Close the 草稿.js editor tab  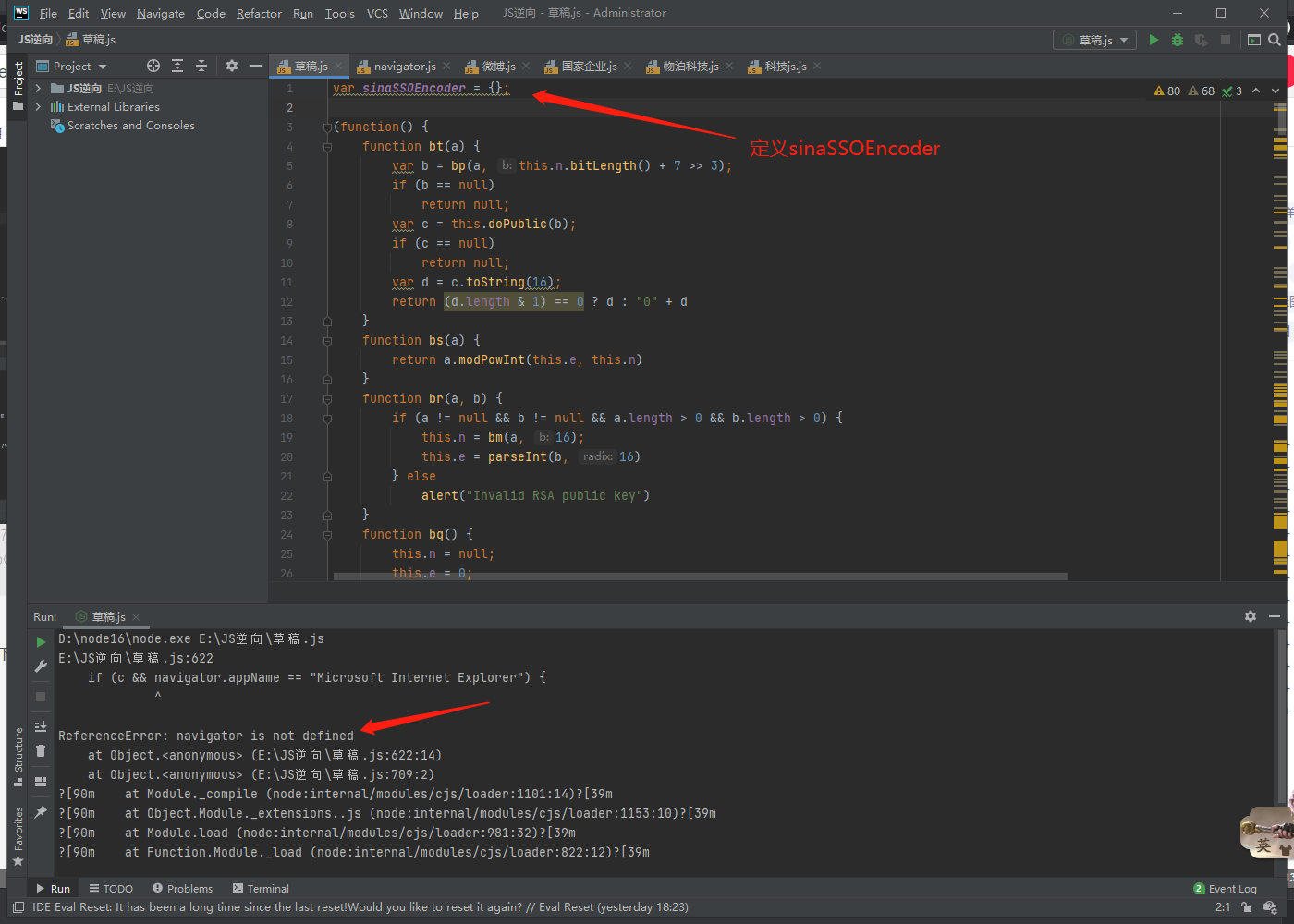[x=338, y=66]
